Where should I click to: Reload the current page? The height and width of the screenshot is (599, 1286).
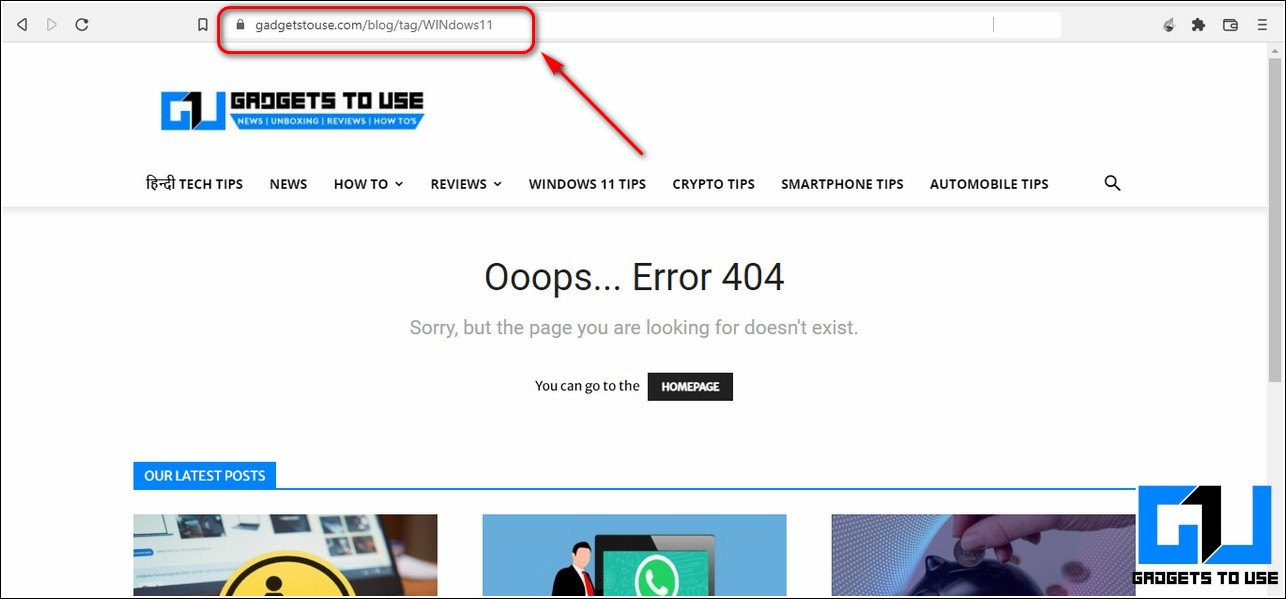[x=82, y=25]
